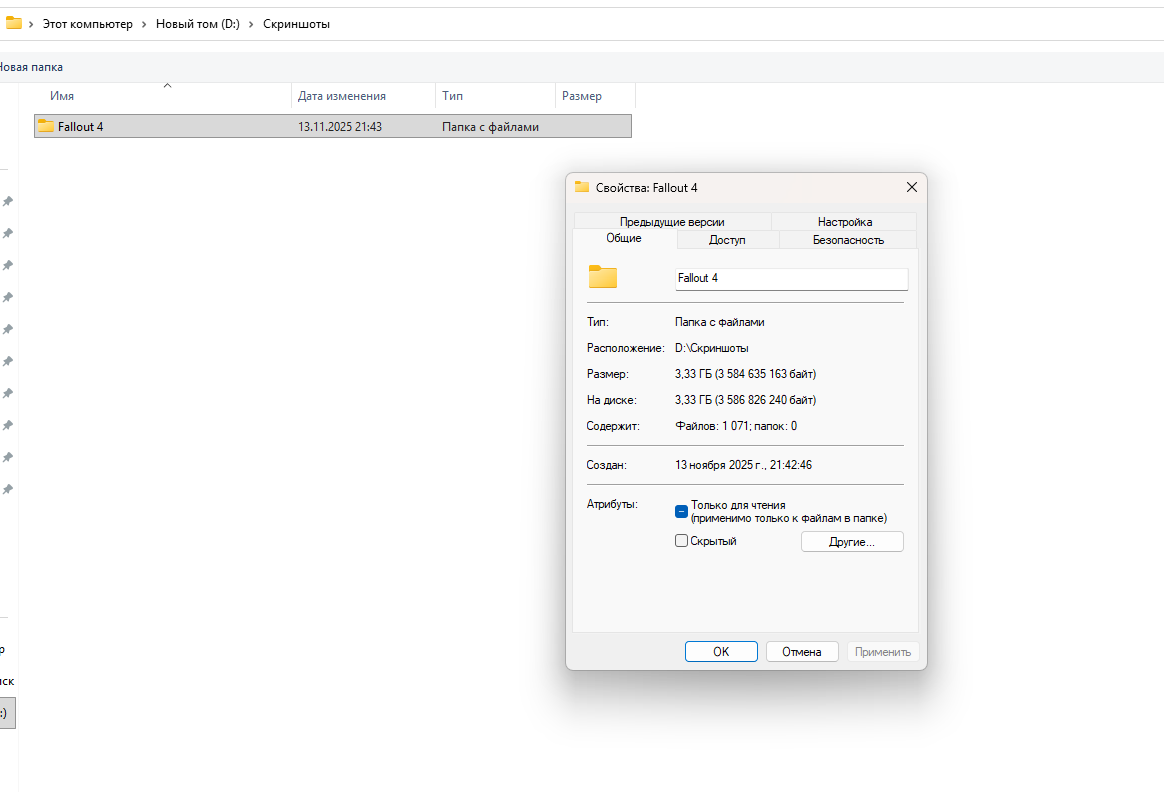Expand chevron after Этот компьютер breadcrumb
Image resolution: width=1164 pixels, height=792 pixels.
[144, 24]
